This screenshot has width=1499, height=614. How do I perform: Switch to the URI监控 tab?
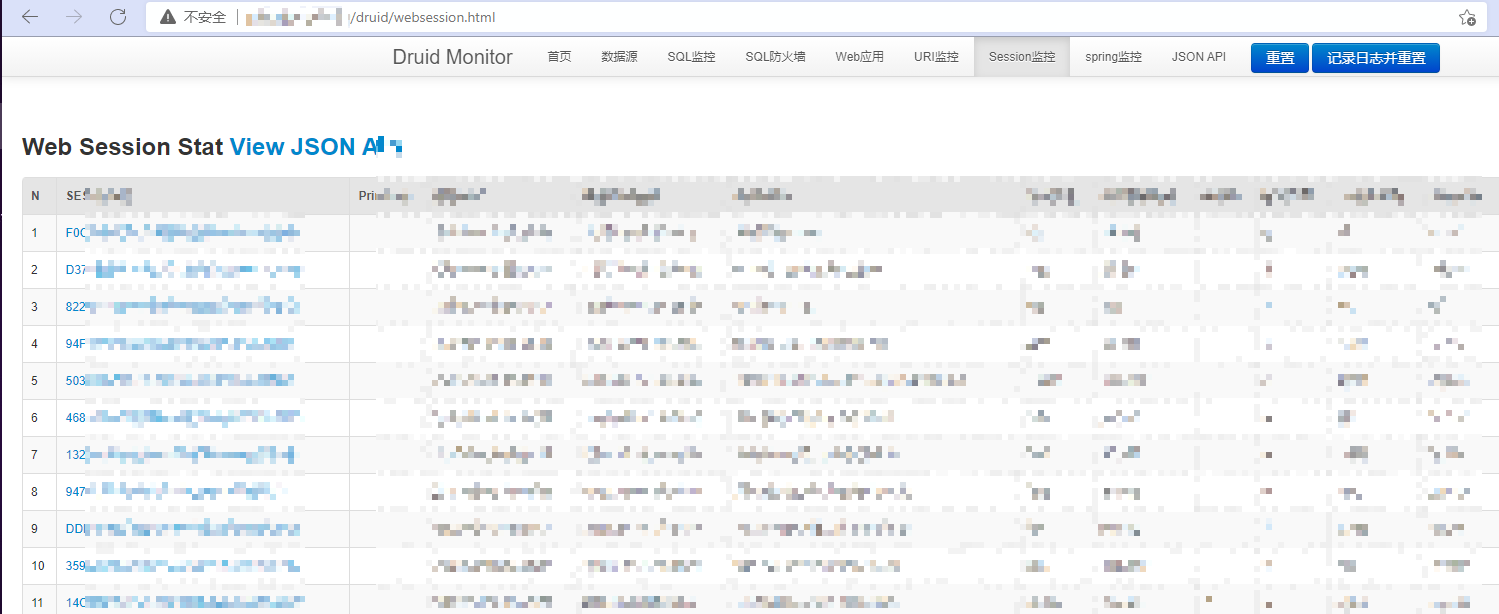(x=936, y=57)
